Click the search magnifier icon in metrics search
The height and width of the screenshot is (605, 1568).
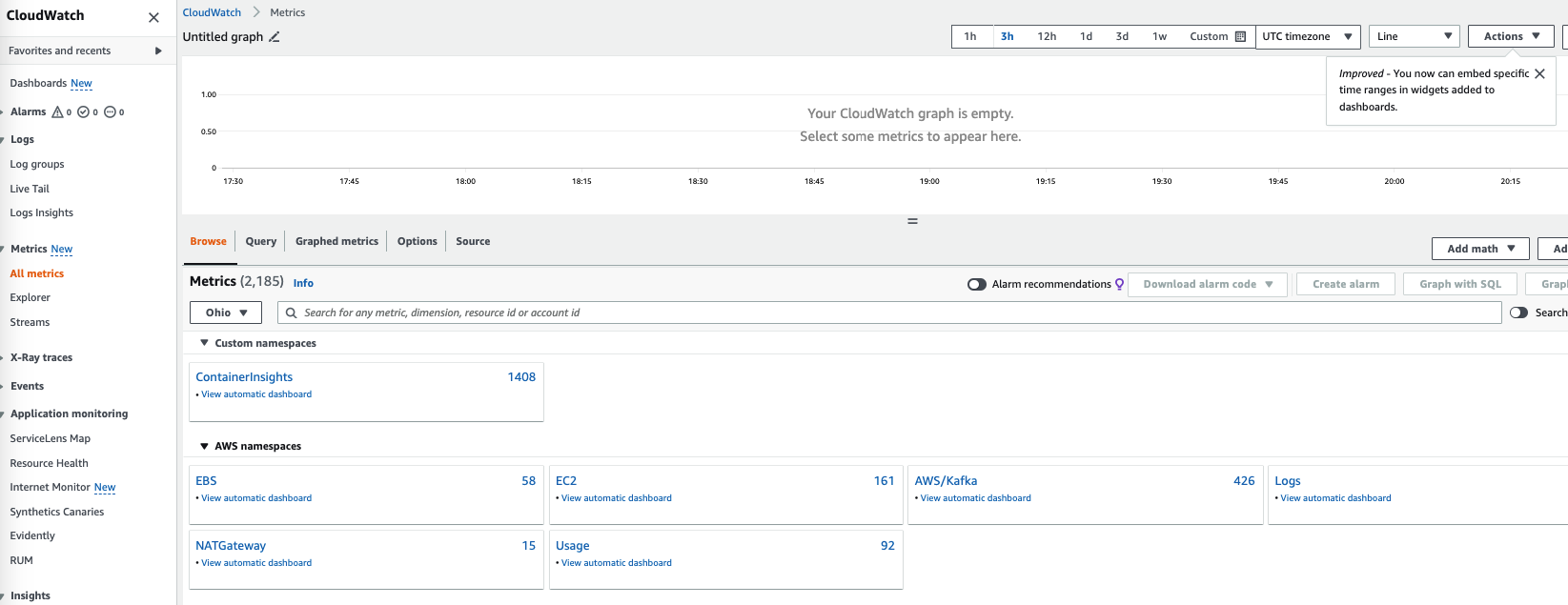(292, 313)
